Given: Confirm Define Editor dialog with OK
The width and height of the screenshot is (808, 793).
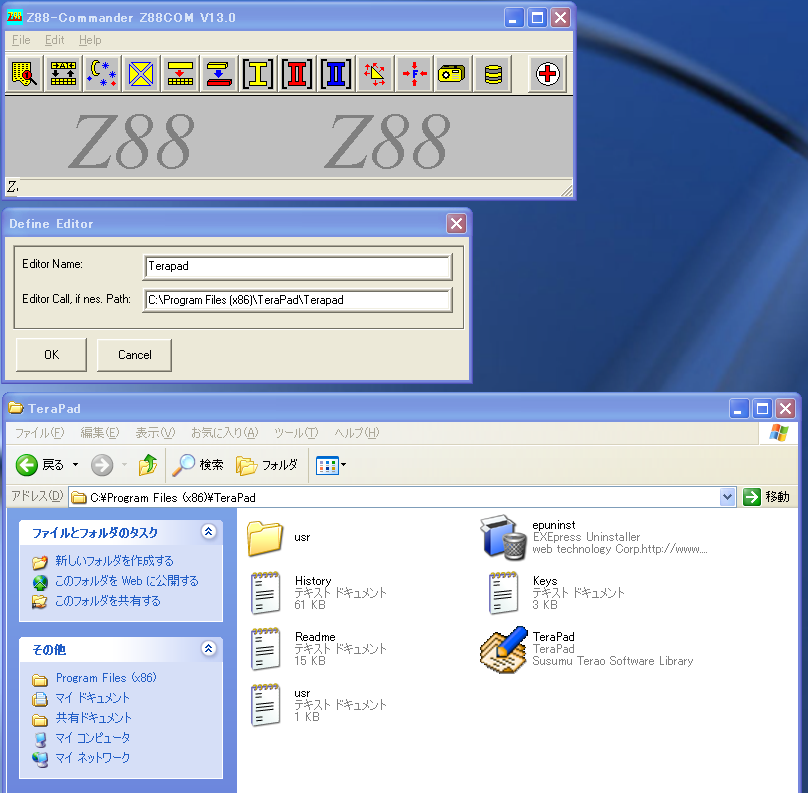Looking at the screenshot, I should (51, 355).
